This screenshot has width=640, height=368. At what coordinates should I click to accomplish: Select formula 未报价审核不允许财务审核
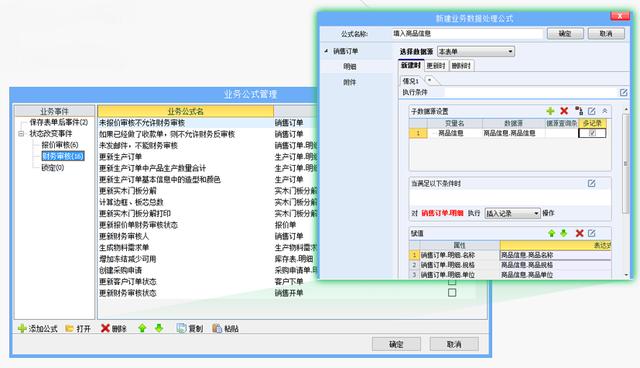tap(142, 123)
